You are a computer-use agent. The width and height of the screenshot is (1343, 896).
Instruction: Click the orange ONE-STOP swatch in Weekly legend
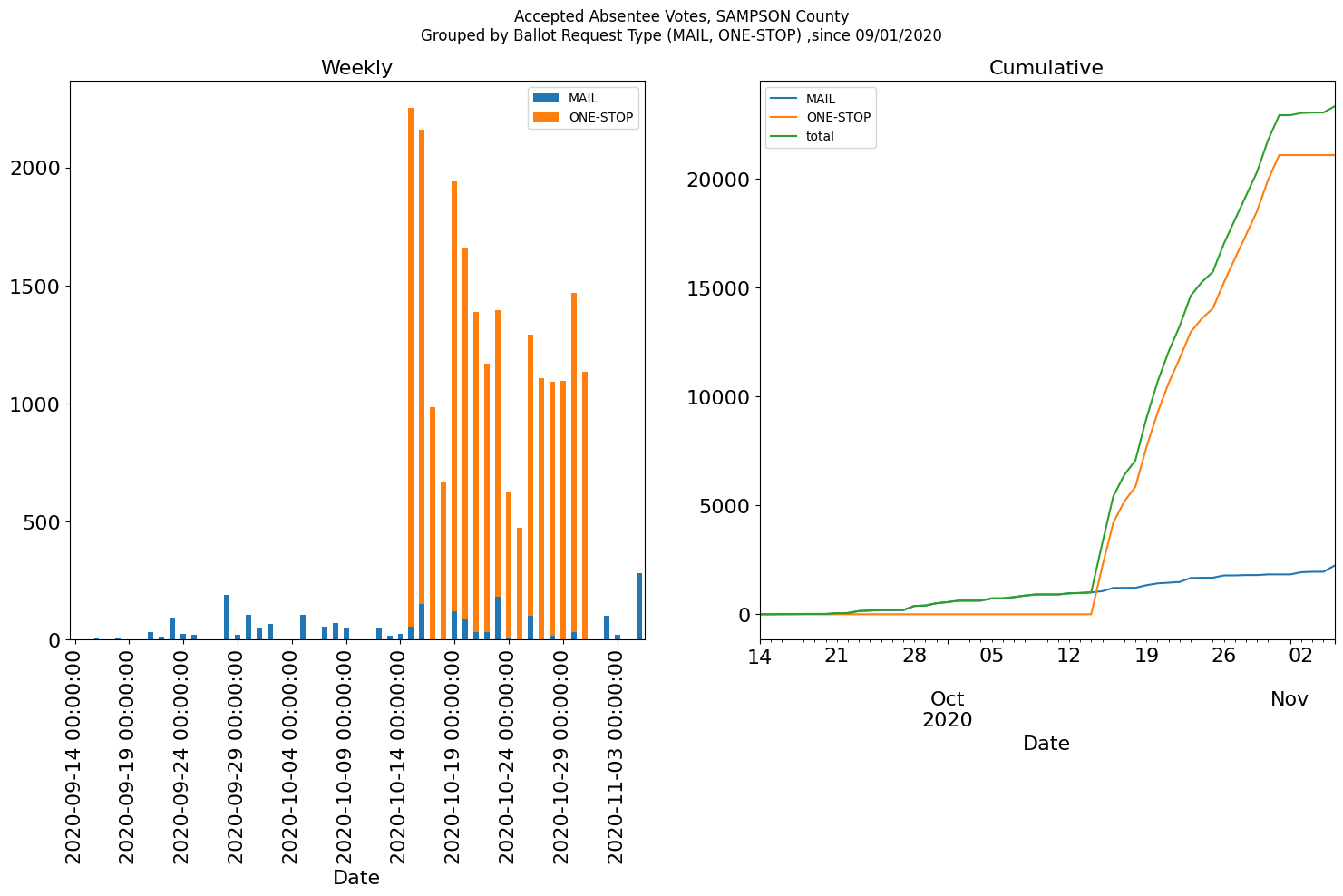click(x=547, y=117)
